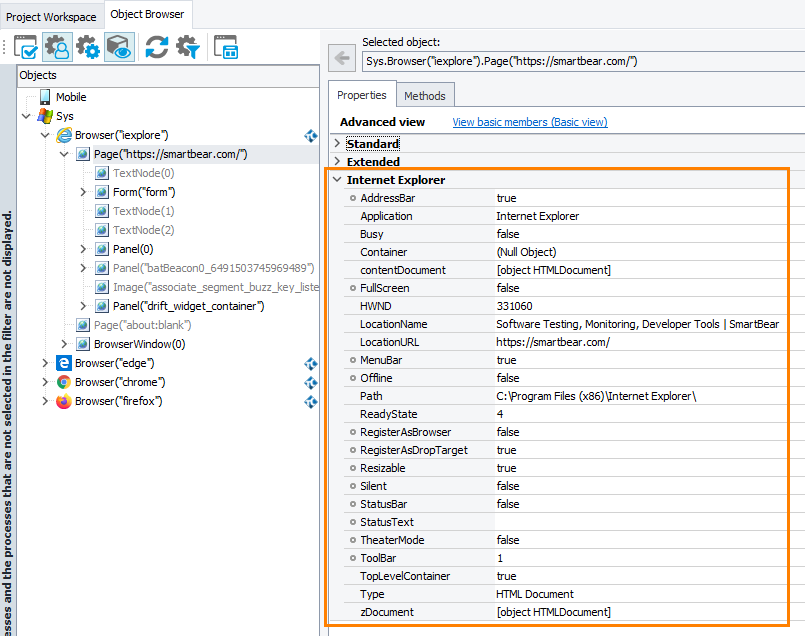The width and height of the screenshot is (805, 636).
Task: Click the Chrome browser icon in tree
Action: 64,382
